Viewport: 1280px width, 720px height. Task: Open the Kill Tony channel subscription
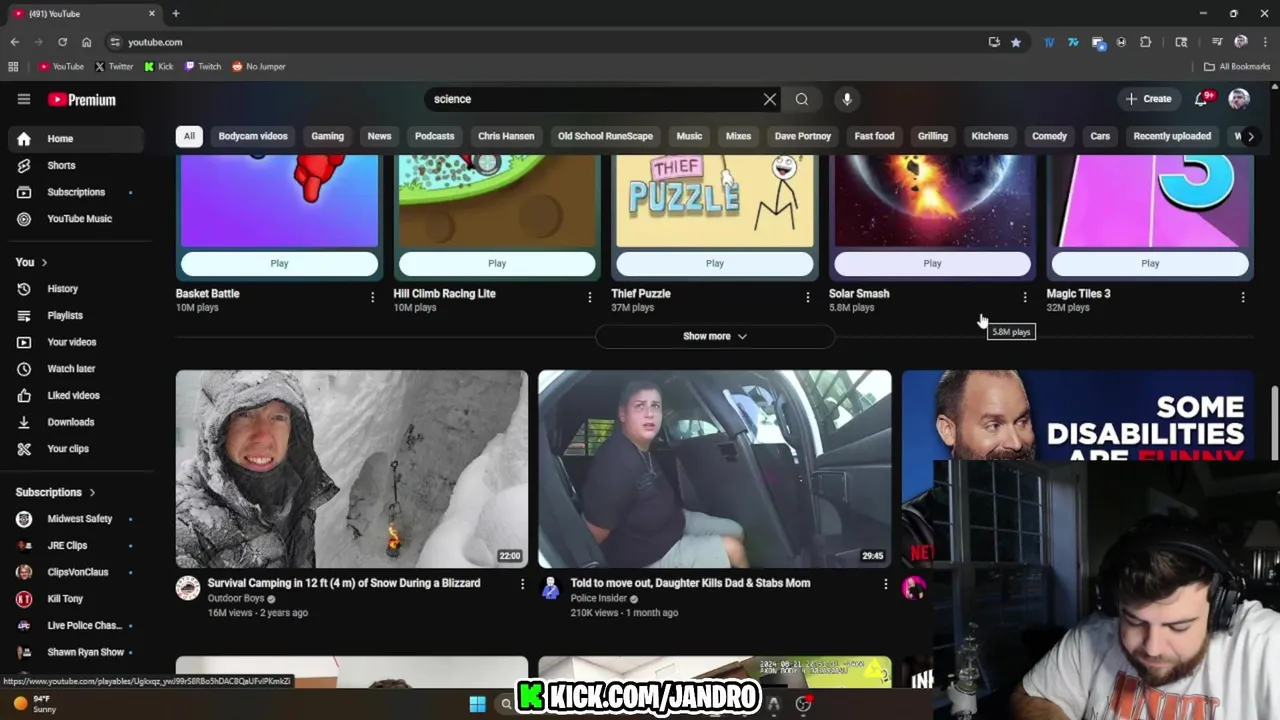tap(76, 599)
